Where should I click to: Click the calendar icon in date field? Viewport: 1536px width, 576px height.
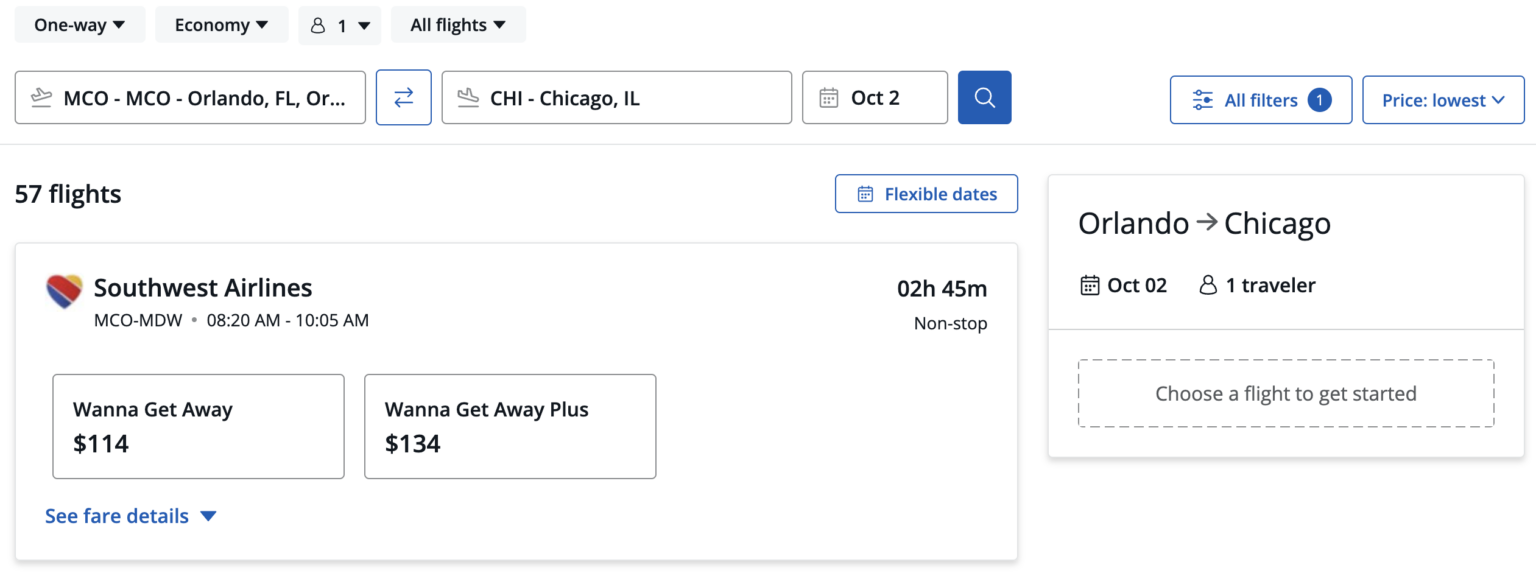click(x=828, y=98)
